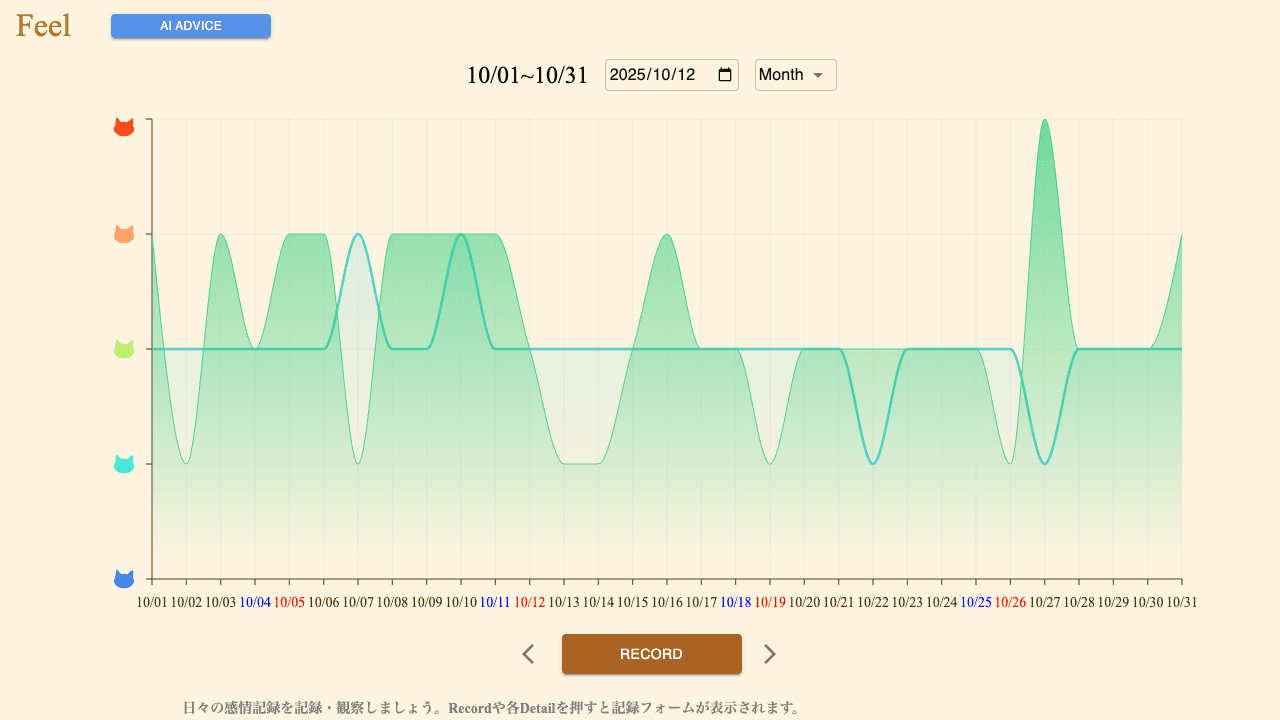Click the 10/31 date label on axis
The height and width of the screenshot is (720, 1280).
[x=1181, y=602]
